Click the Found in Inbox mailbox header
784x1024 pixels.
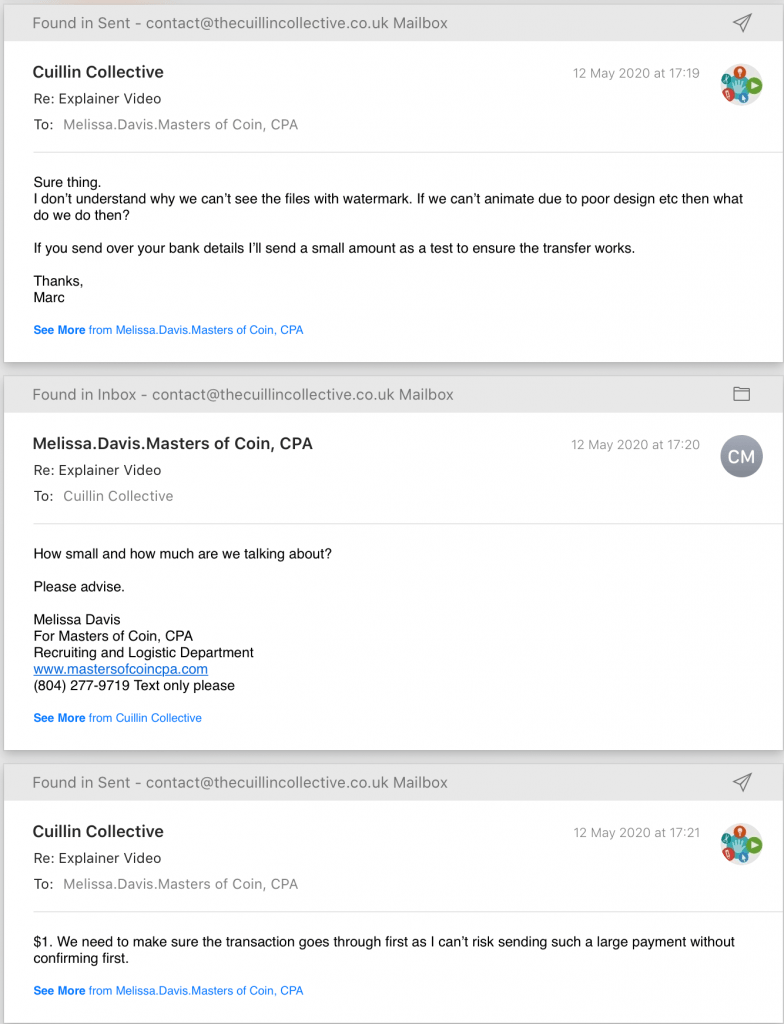tap(243, 394)
